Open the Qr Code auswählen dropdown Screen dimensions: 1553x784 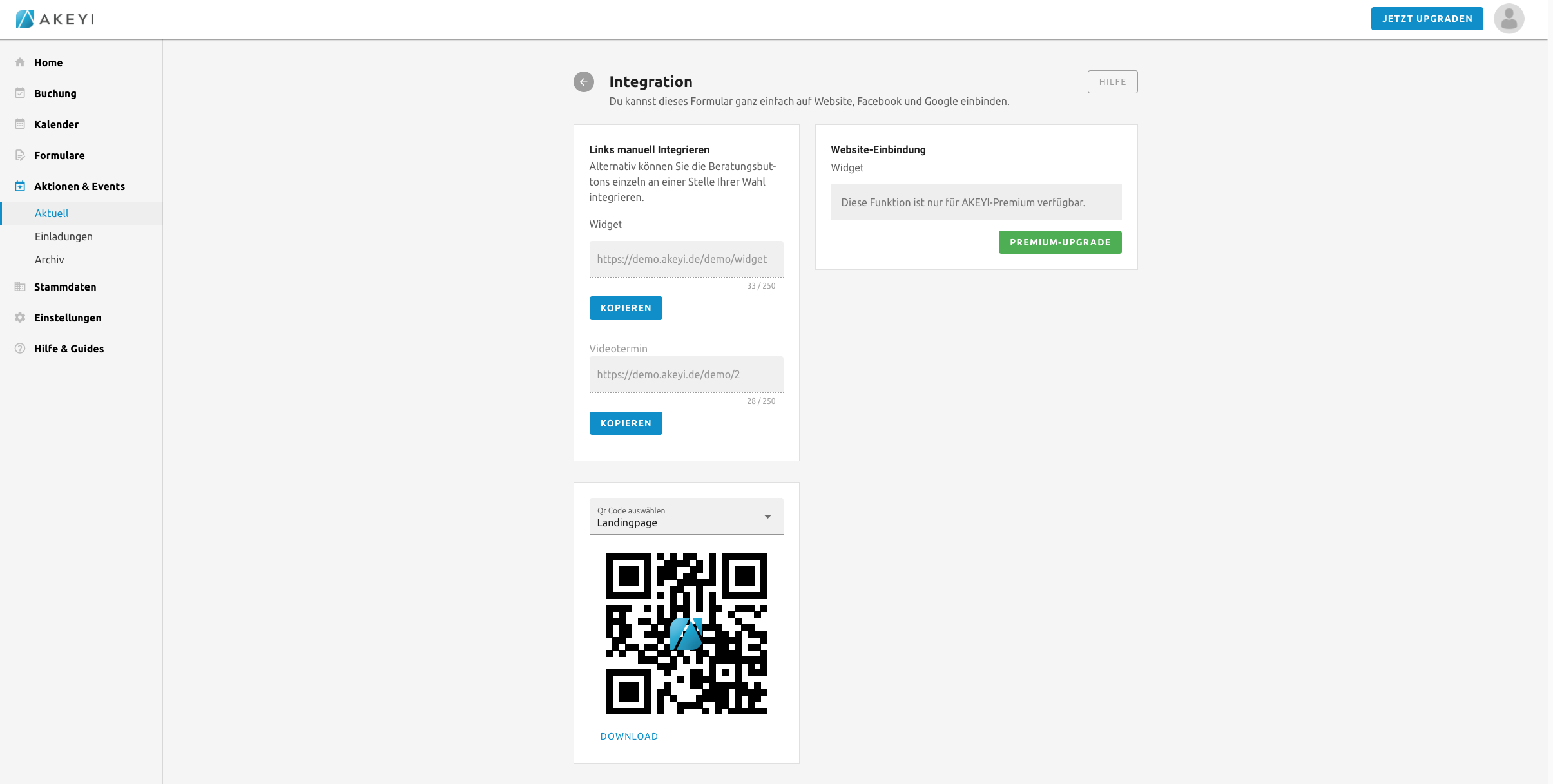(686, 517)
